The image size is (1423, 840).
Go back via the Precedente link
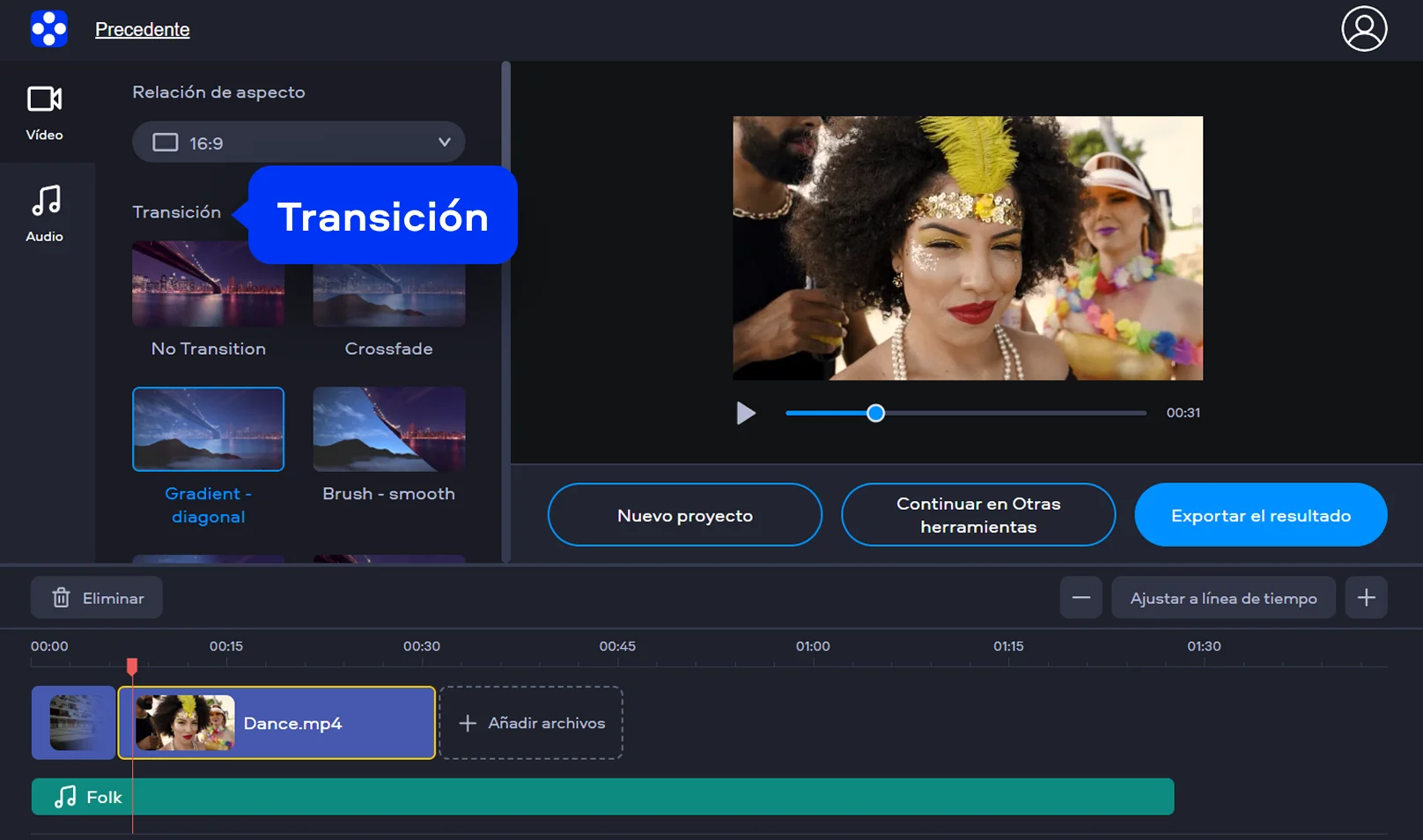(x=143, y=29)
